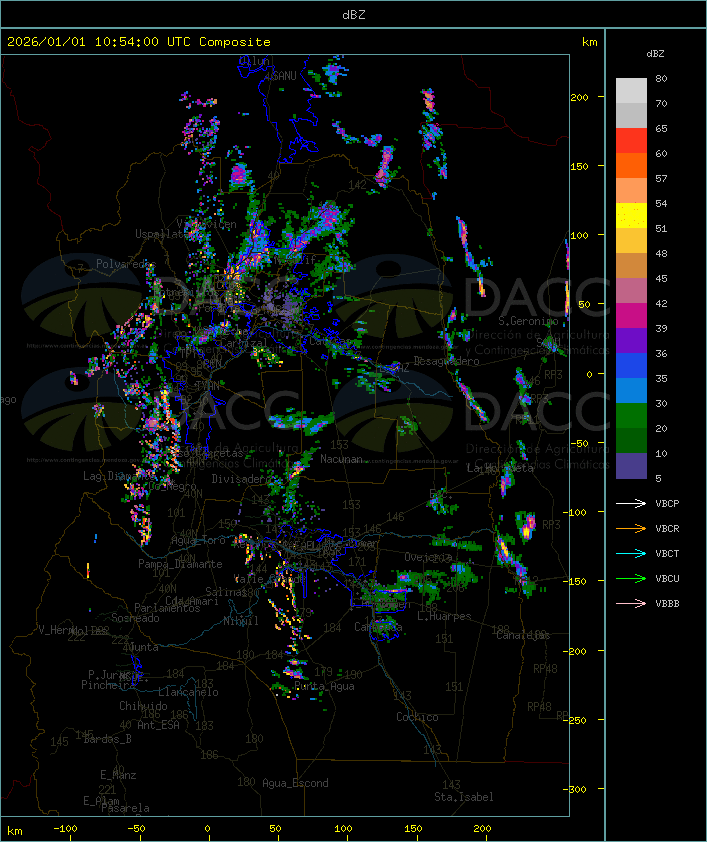Click the dBZ title at top center

[x=354, y=14]
